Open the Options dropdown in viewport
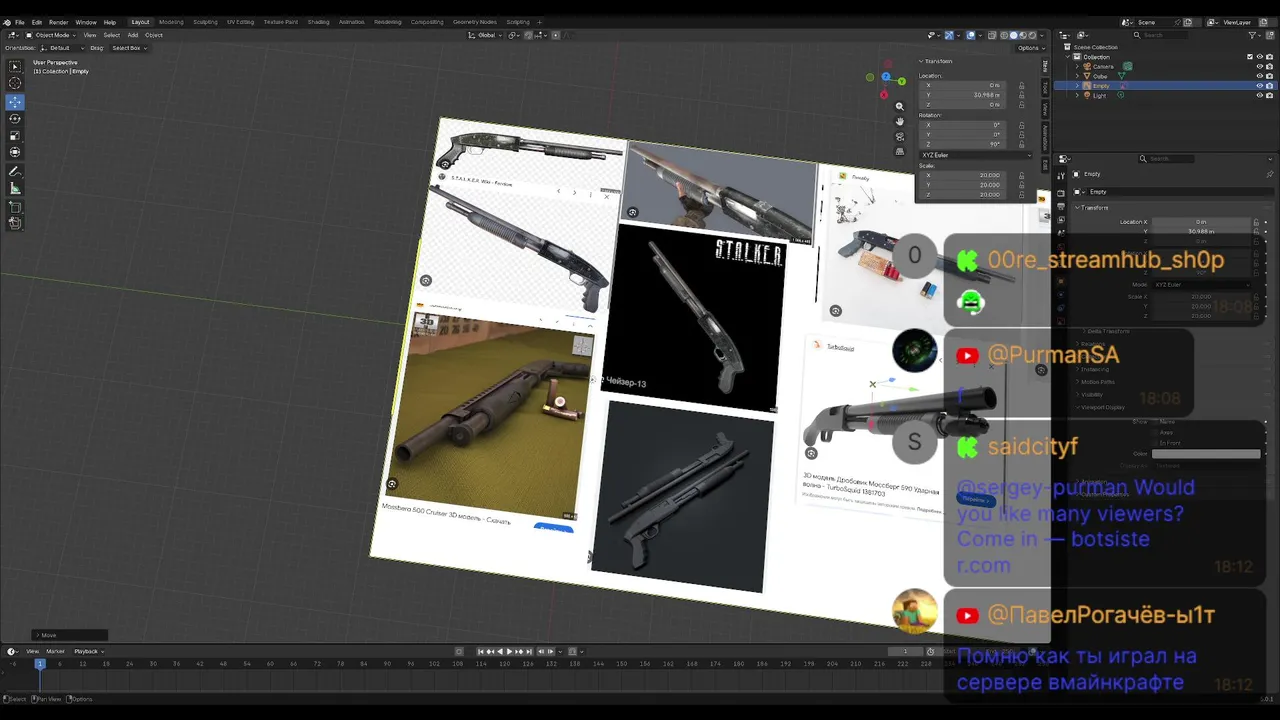1280x720 pixels. (x=1029, y=48)
